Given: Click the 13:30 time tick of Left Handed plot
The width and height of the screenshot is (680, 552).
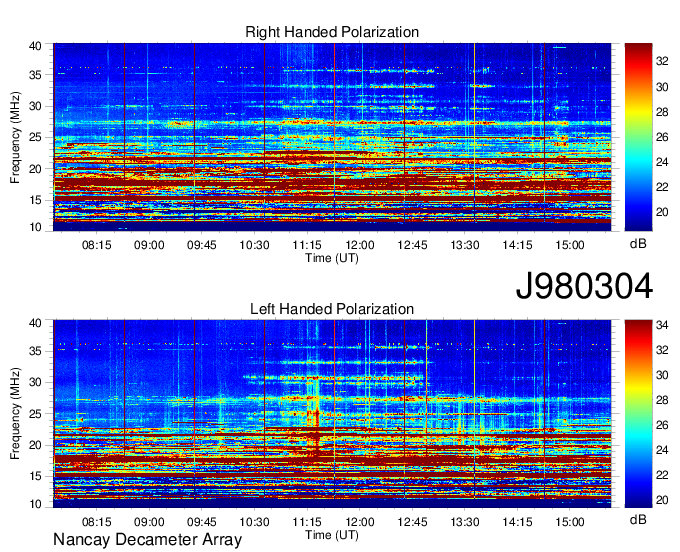Looking at the screenshot, I should pos(464,522).
